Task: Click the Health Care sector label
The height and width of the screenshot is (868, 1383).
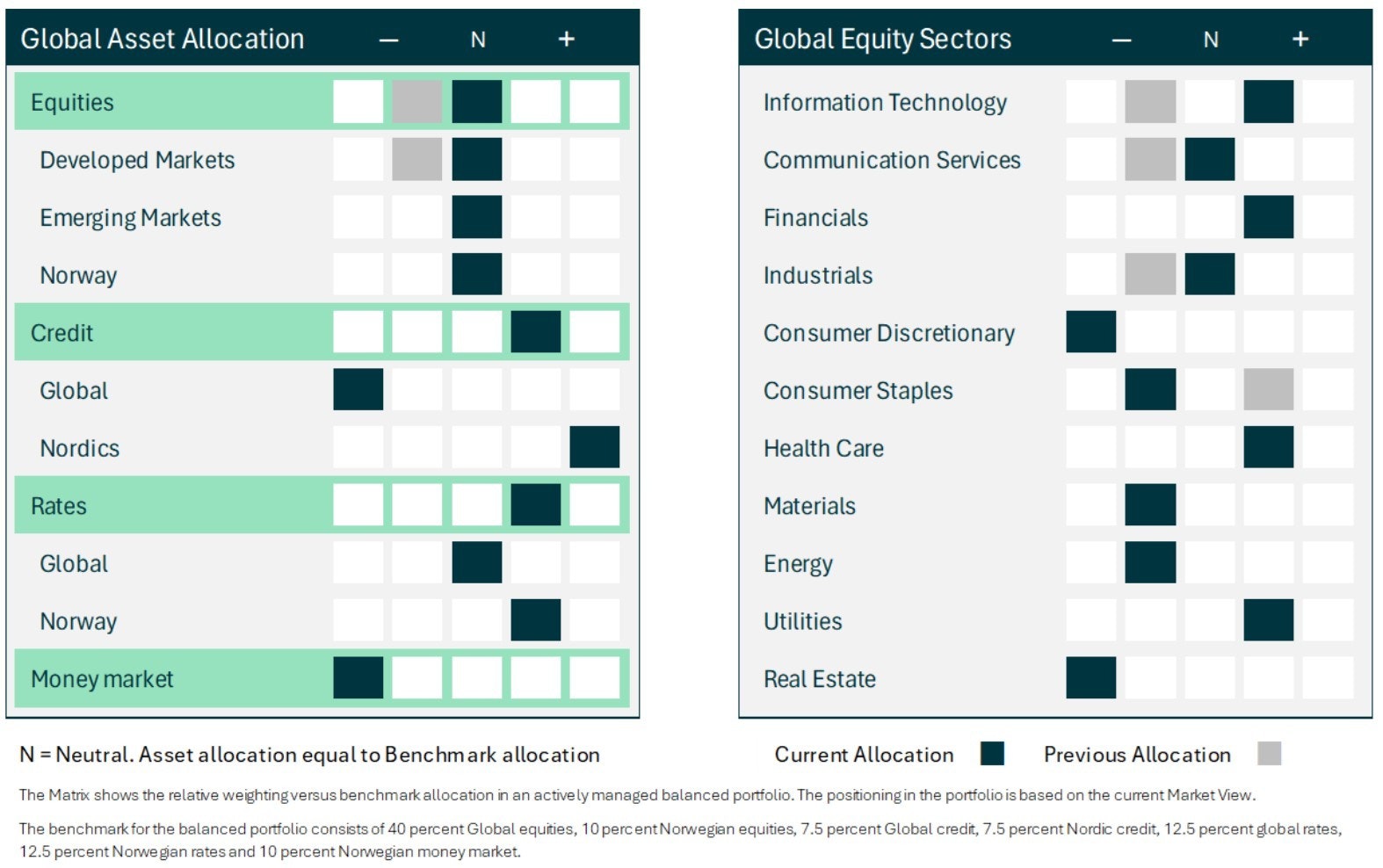Action: 823,448
